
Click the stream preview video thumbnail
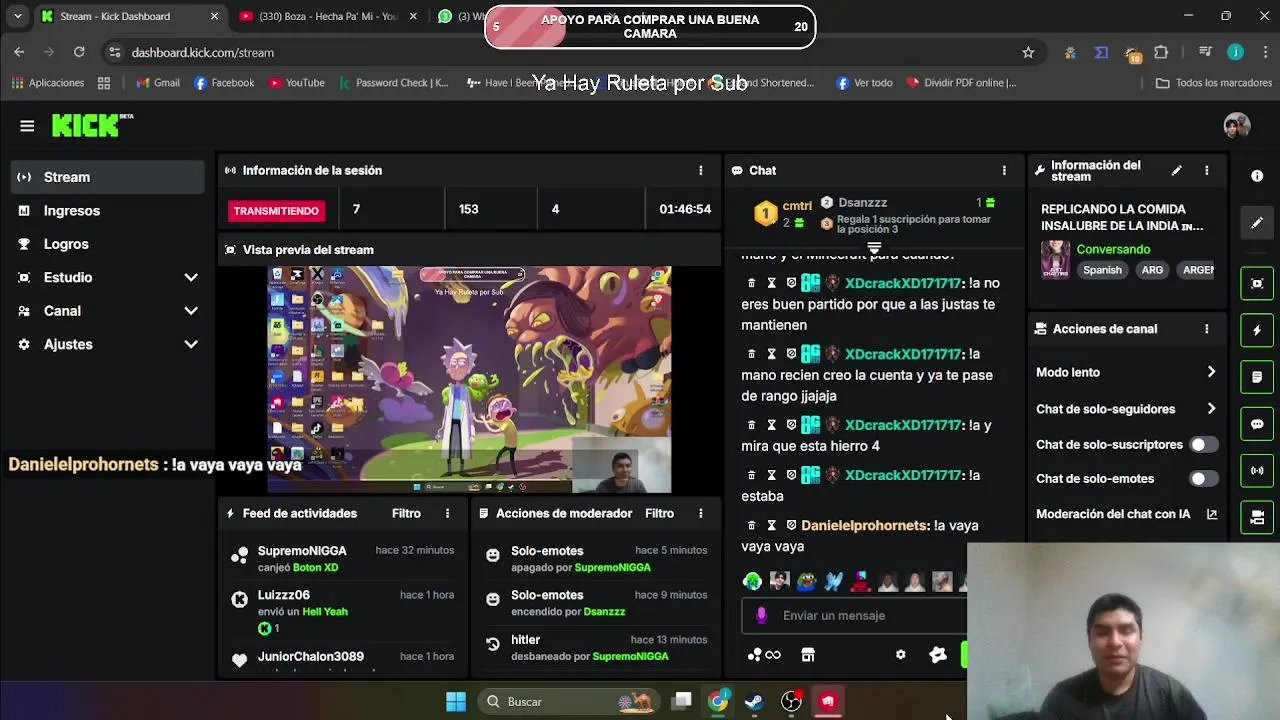(x=470, y=379)
